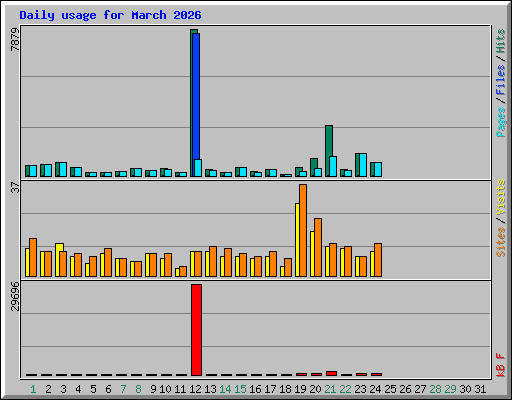
Task: Click green day label 8 on the axis
Action: (x=138, y=389)
